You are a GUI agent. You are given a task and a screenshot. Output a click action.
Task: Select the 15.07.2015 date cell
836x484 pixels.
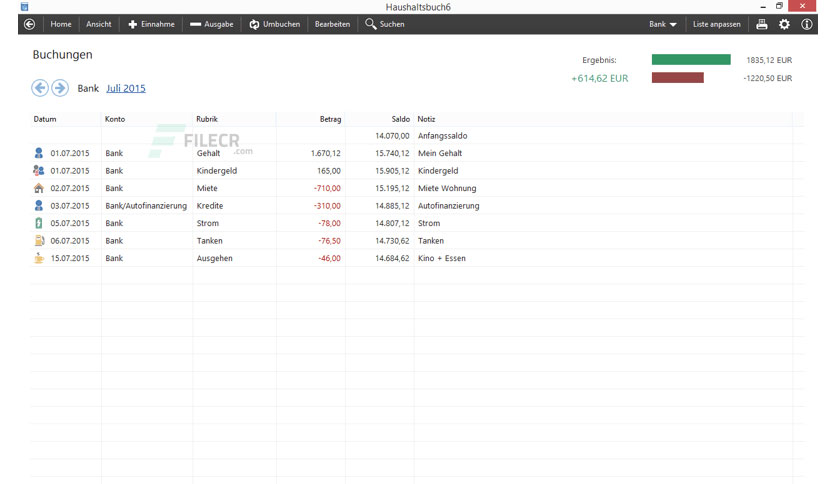(70, 258)
